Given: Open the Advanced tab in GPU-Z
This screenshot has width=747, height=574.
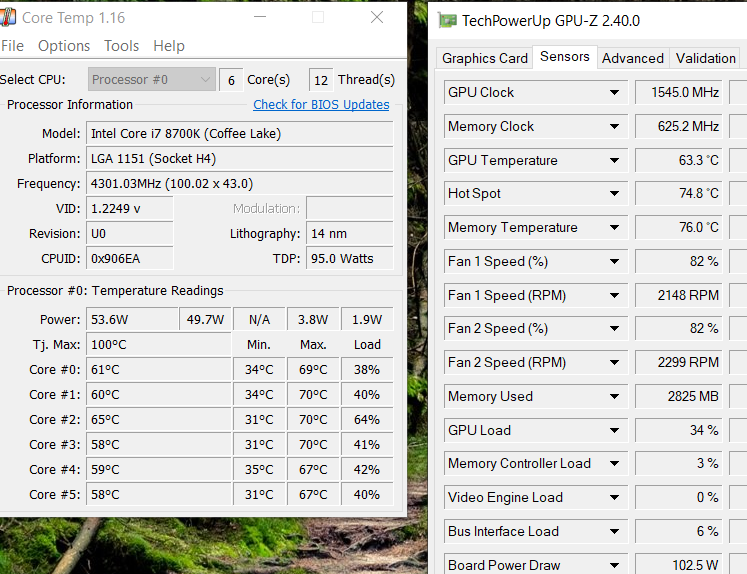Looking at the screenshot, I should [633, 58].
